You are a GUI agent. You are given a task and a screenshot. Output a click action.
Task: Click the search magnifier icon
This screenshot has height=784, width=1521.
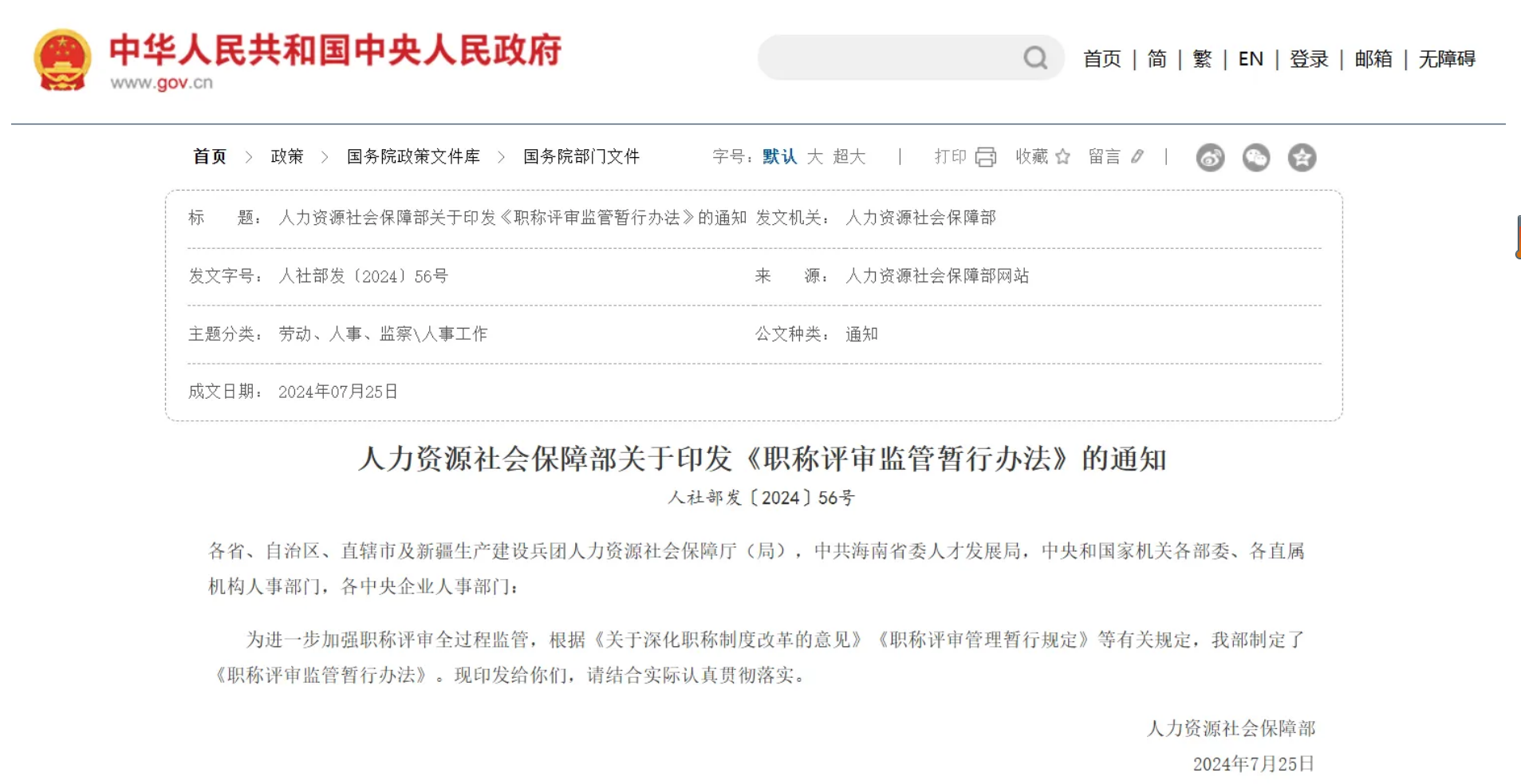1035,57
